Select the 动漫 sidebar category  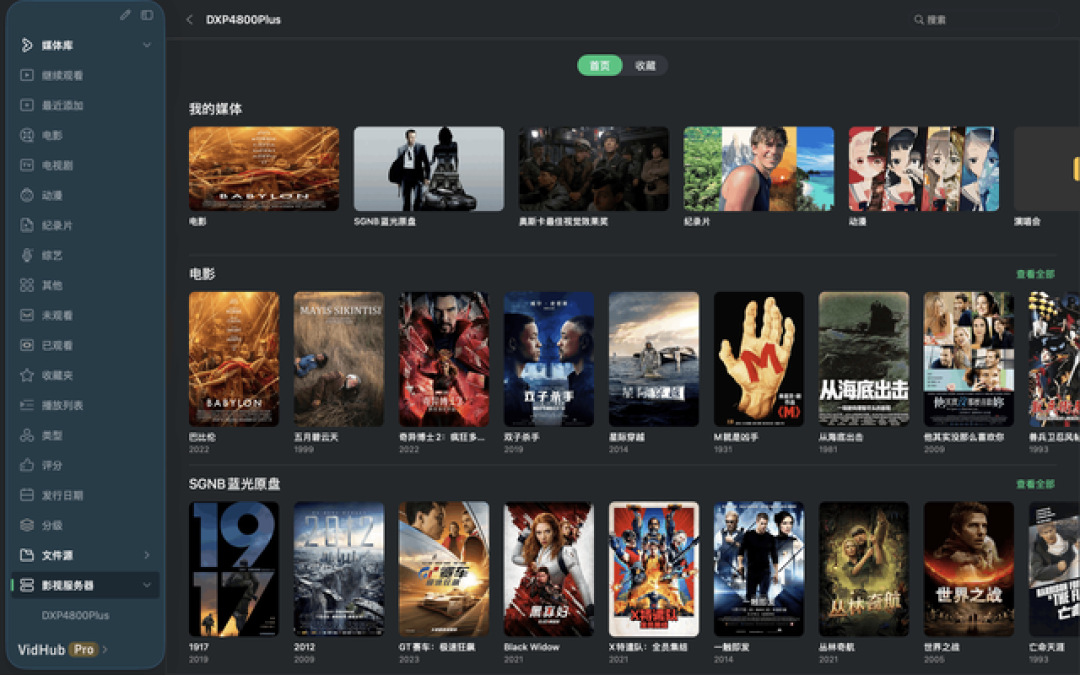(x=86, y=196)
